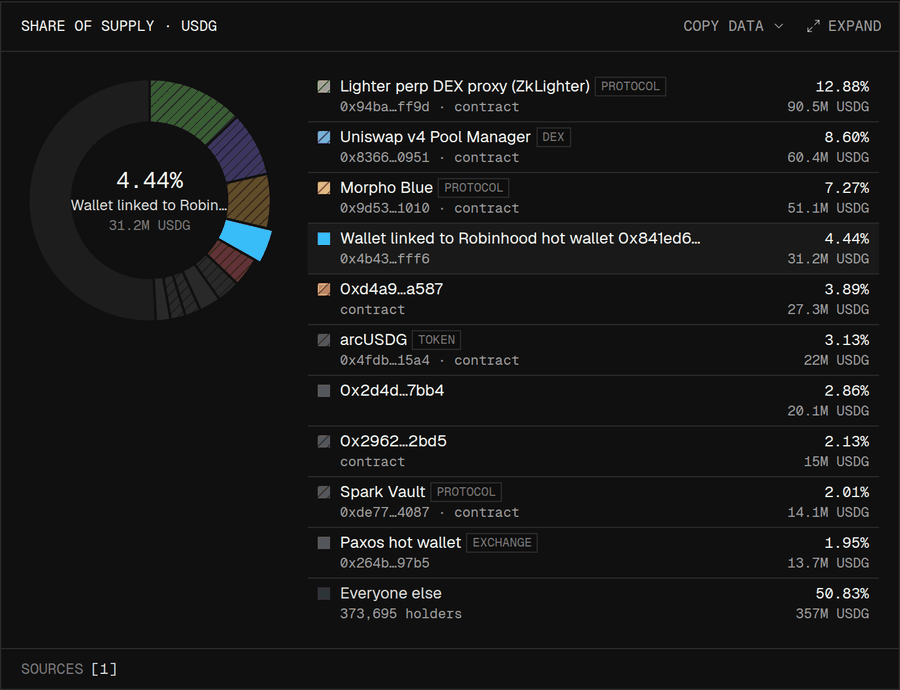
Task: Click the 31.2M USDG label in donut center
Action: (150, 226)
